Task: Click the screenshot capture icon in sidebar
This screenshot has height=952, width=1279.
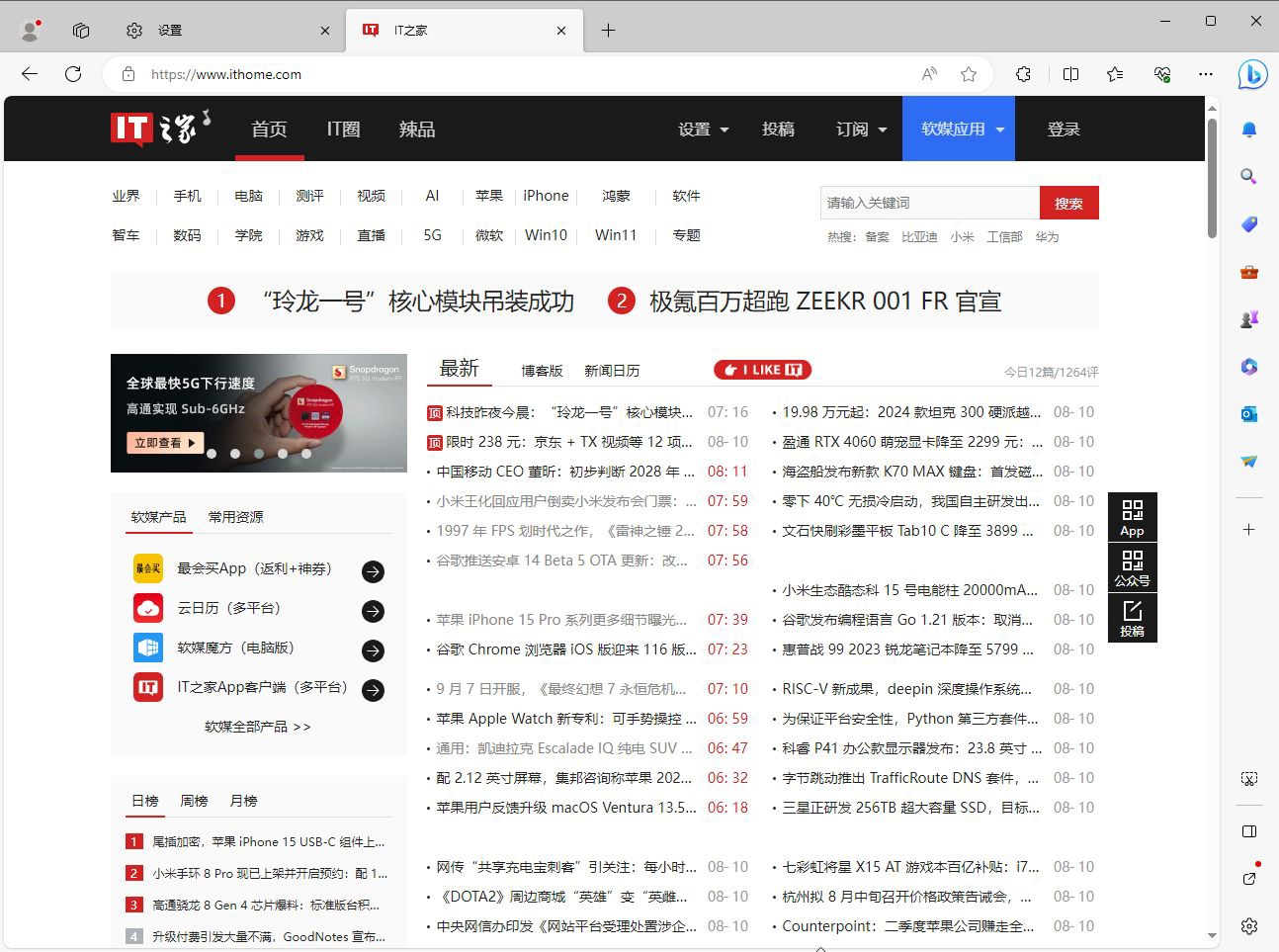Action: (x=1249, y=779)
